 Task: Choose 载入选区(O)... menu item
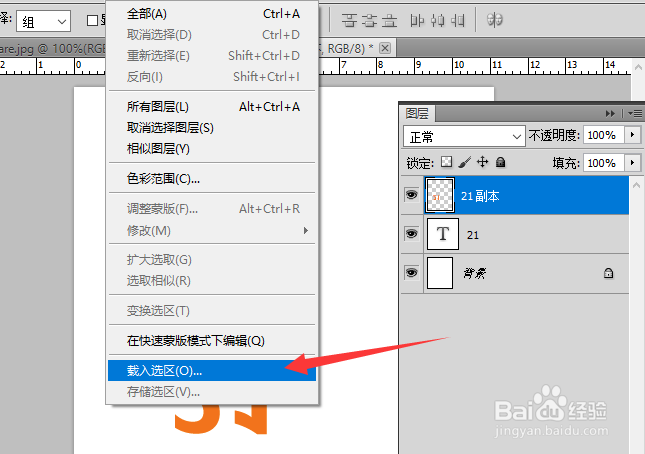point(212,371)
